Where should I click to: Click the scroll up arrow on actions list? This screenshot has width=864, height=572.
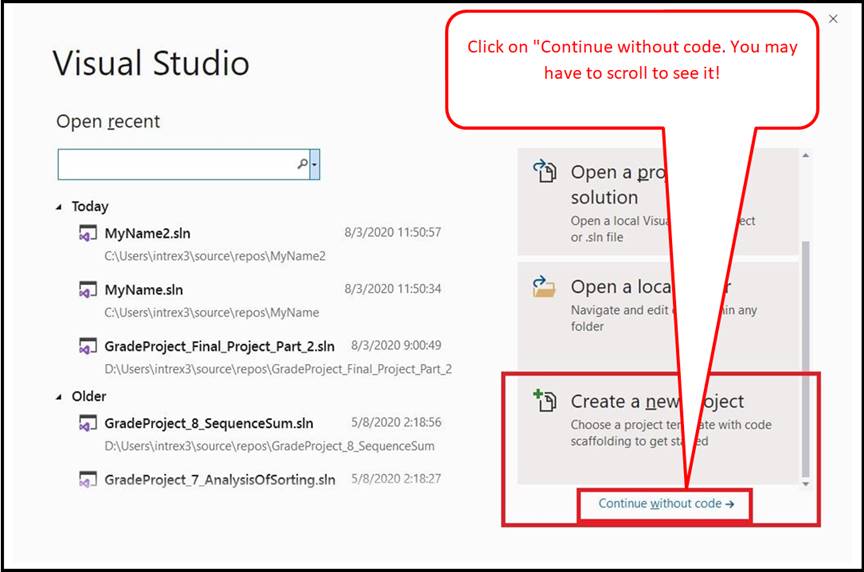point(806,156)
